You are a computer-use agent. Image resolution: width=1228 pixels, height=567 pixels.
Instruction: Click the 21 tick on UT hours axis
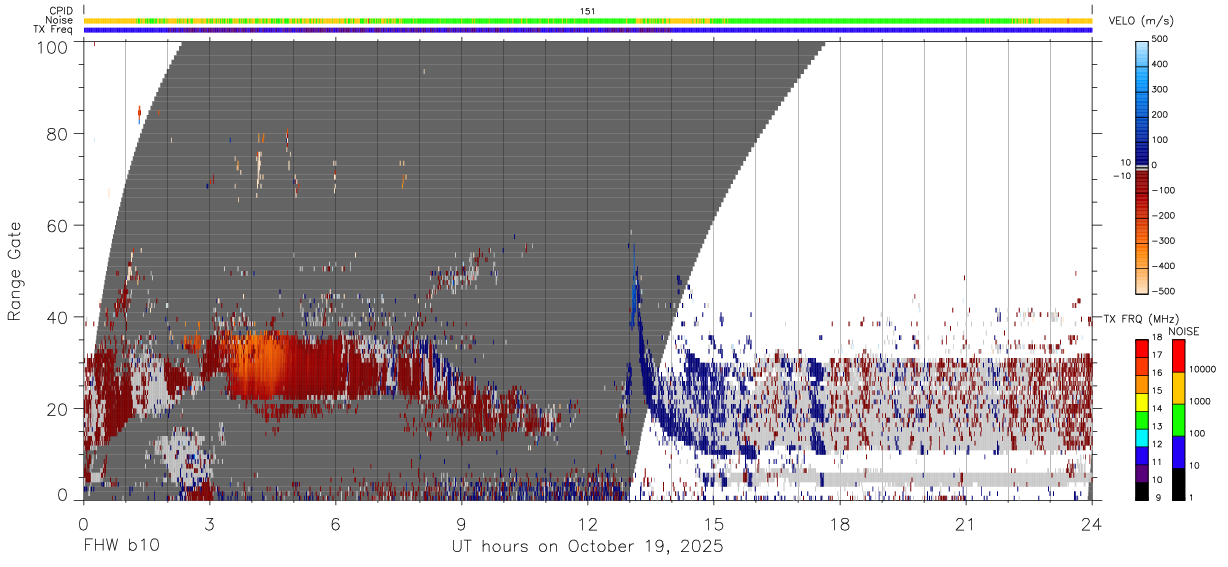tap(966, 522)
